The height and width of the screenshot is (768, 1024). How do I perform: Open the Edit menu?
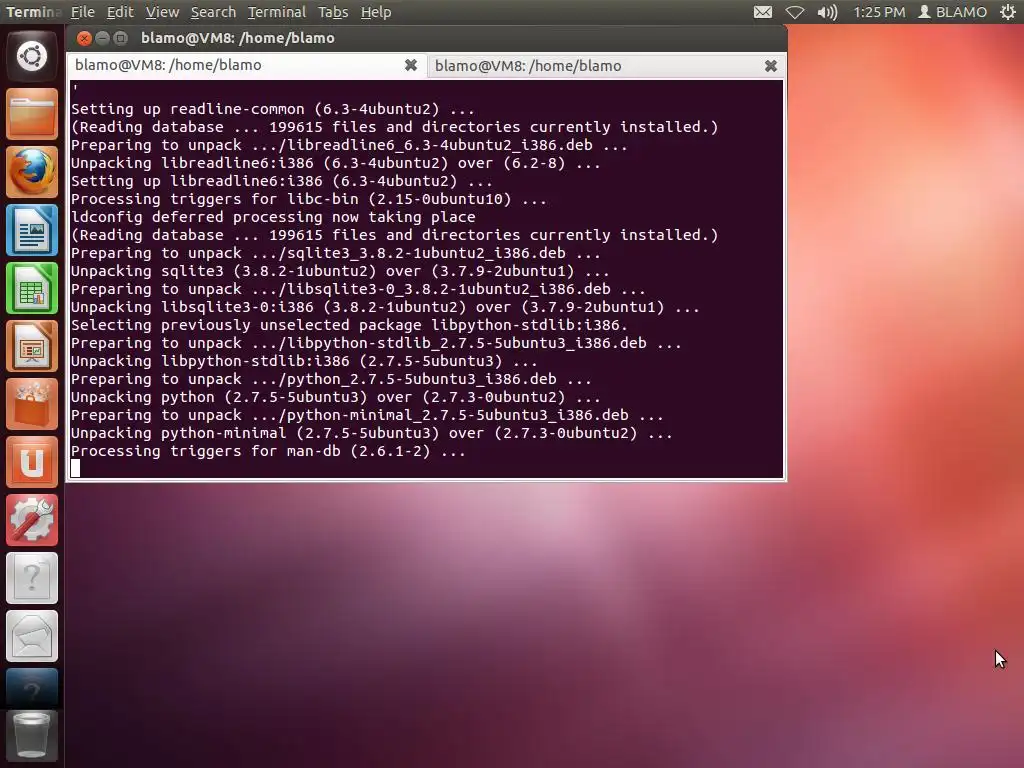[120, 12]
